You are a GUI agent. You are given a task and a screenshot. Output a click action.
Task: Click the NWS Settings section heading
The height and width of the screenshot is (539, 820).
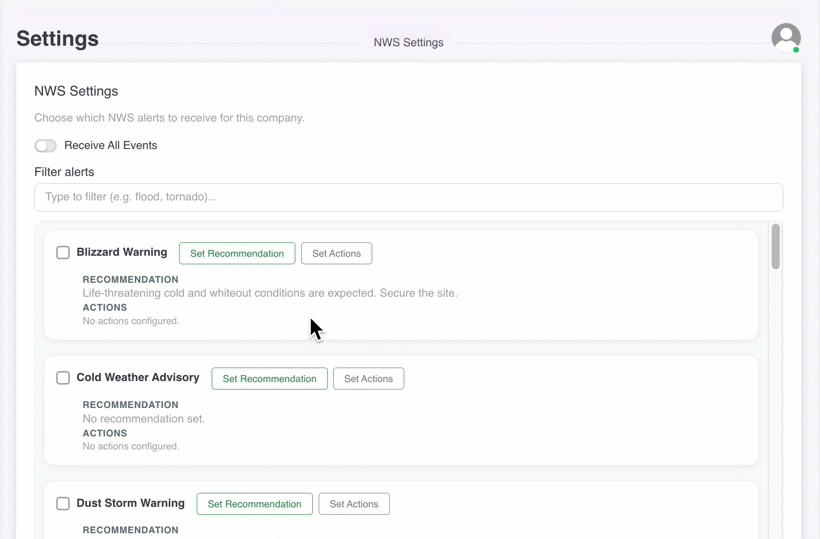tap(76, 91)
